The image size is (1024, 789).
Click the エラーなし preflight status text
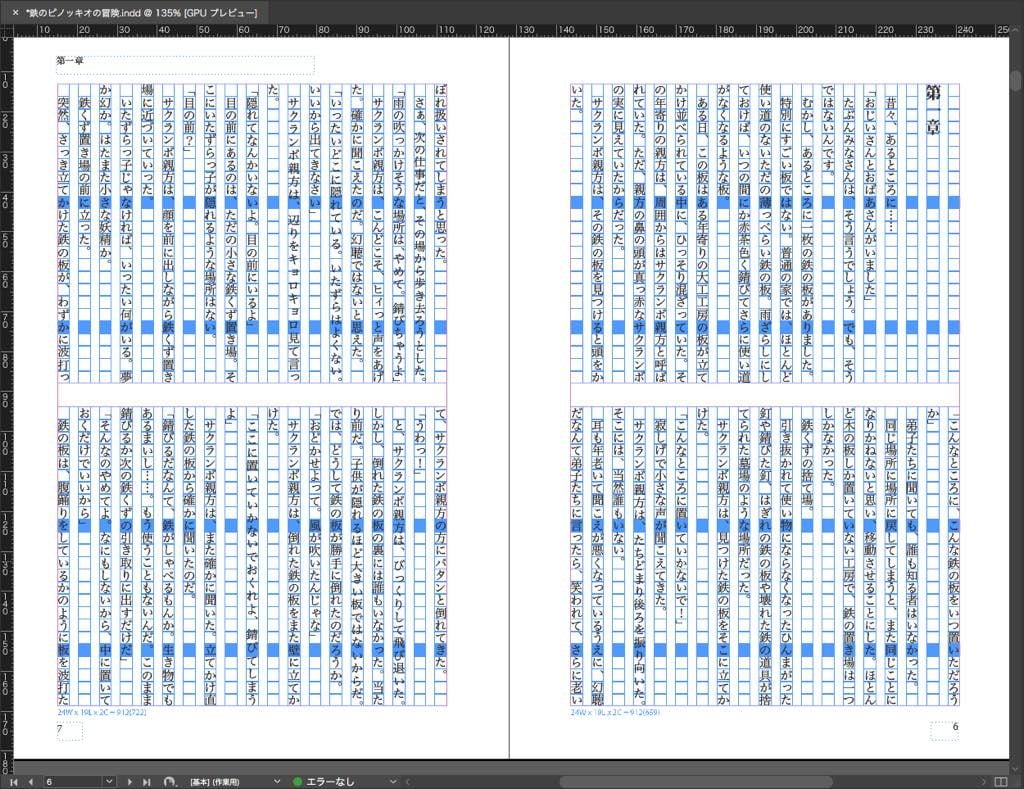click(330, 782)
